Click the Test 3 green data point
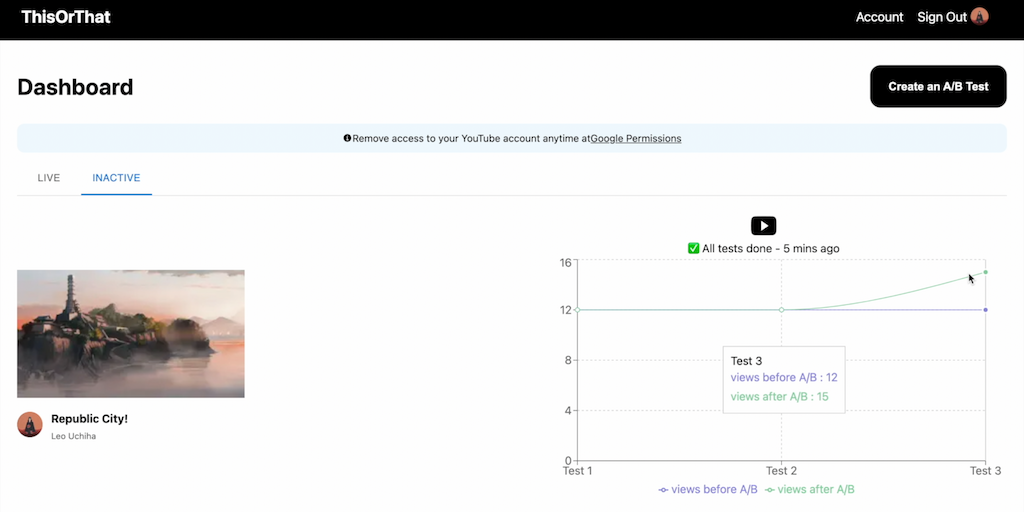Image resolution: width=1024 pixels, height=512 pixels. [986, 272]
